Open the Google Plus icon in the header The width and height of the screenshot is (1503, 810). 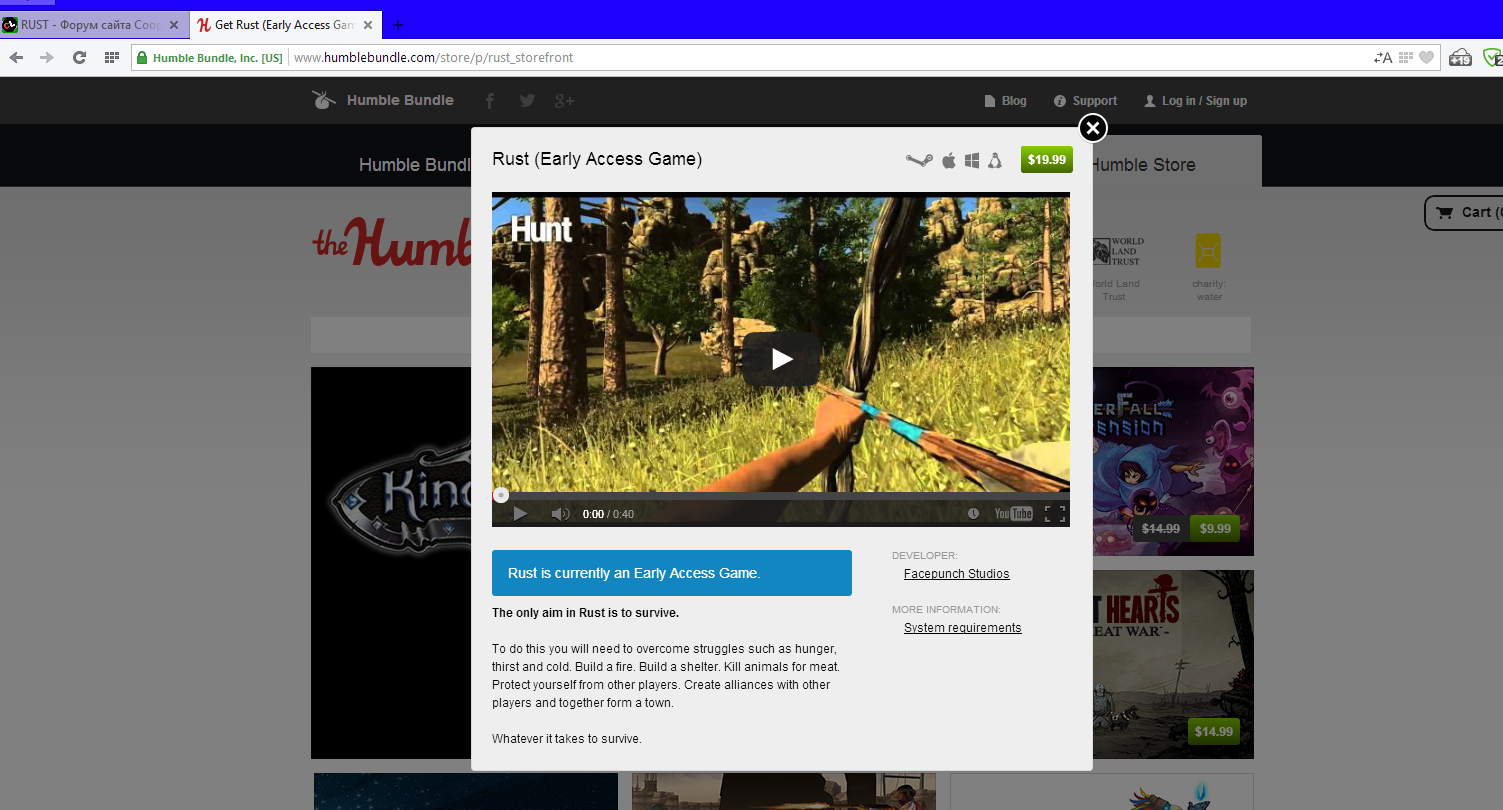click(564, 101)
